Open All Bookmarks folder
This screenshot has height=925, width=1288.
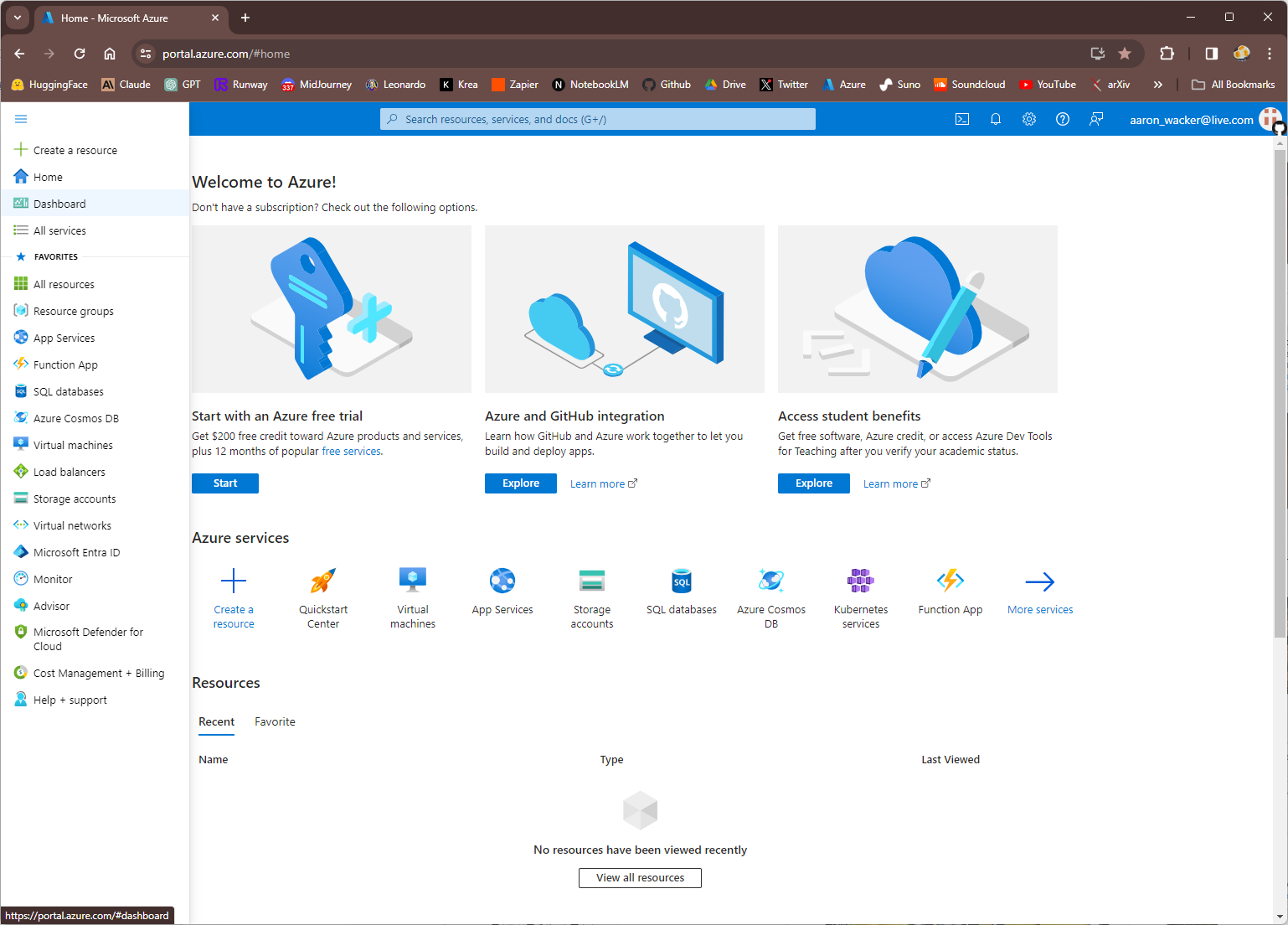[1233, 85]
